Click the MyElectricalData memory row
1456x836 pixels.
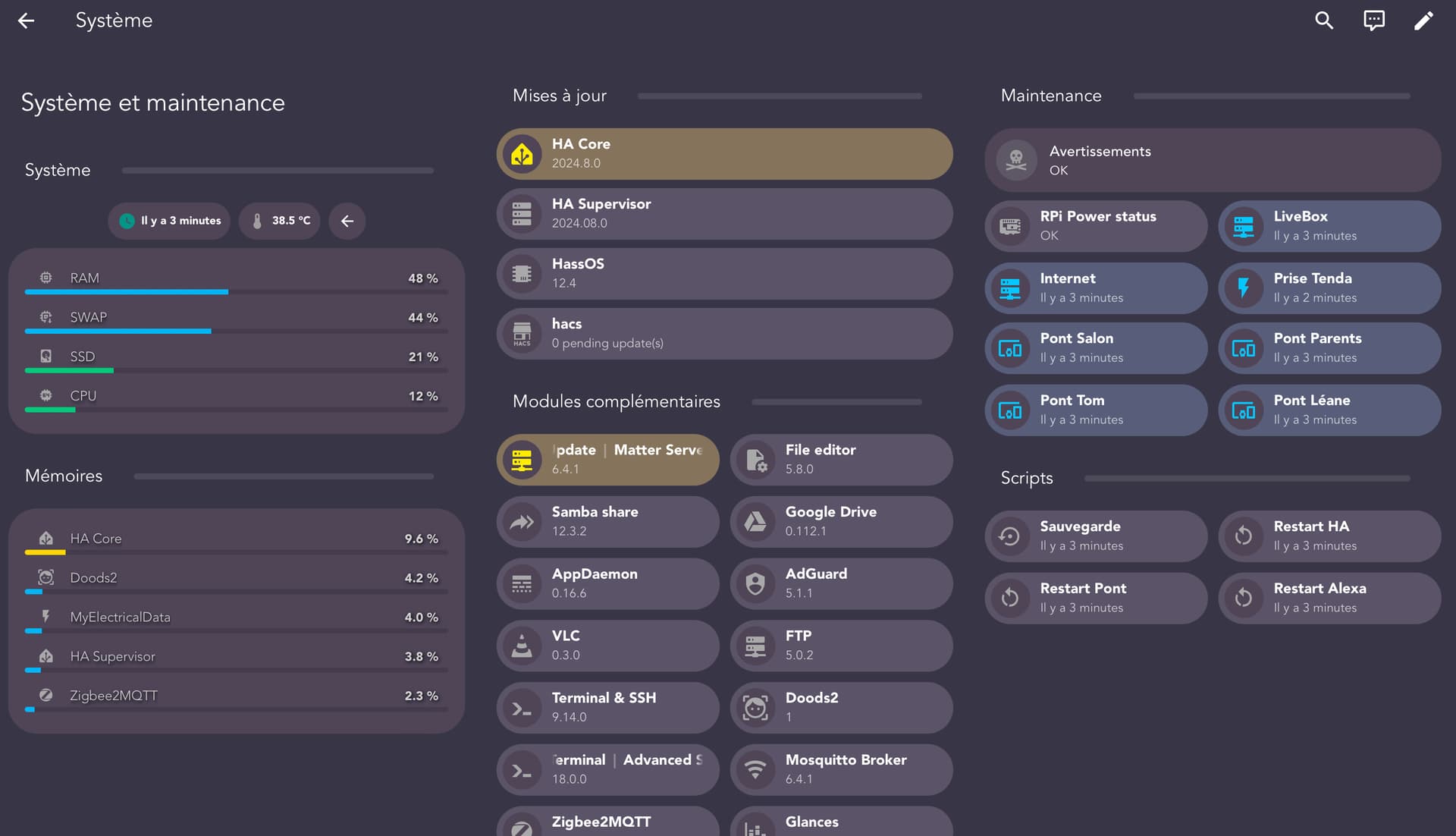[237, 621]
